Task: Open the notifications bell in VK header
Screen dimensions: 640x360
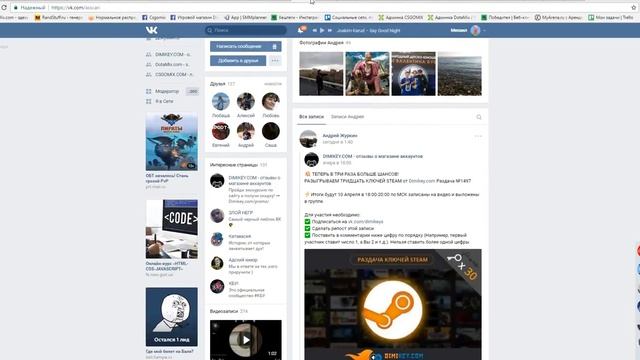Action: [x=301, y=30]
